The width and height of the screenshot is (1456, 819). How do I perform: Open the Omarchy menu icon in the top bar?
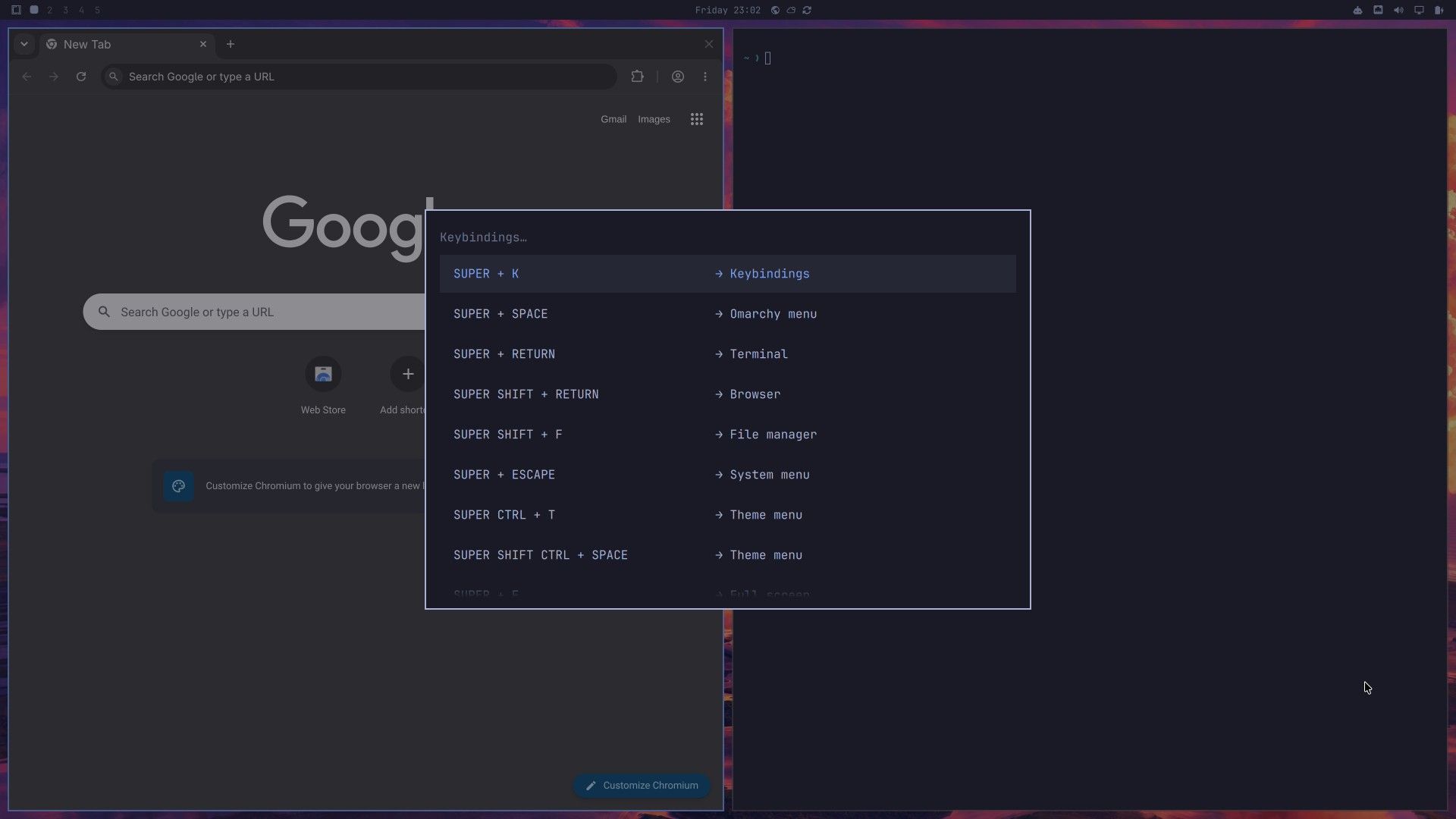[x=16, y=10]
